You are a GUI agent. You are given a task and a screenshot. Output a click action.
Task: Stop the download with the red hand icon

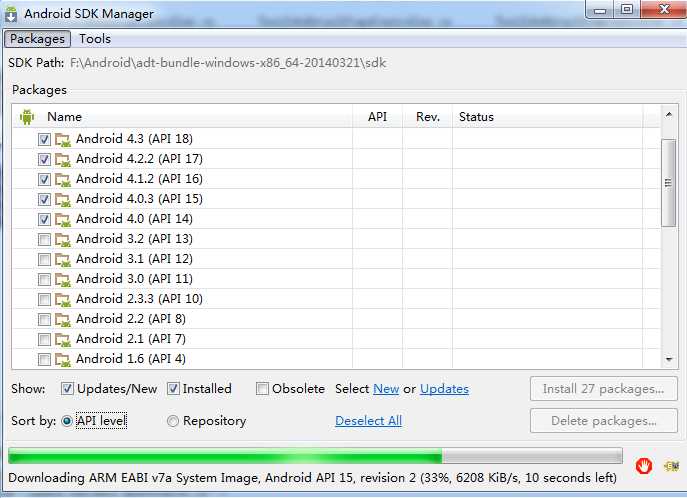click(644, 466)
